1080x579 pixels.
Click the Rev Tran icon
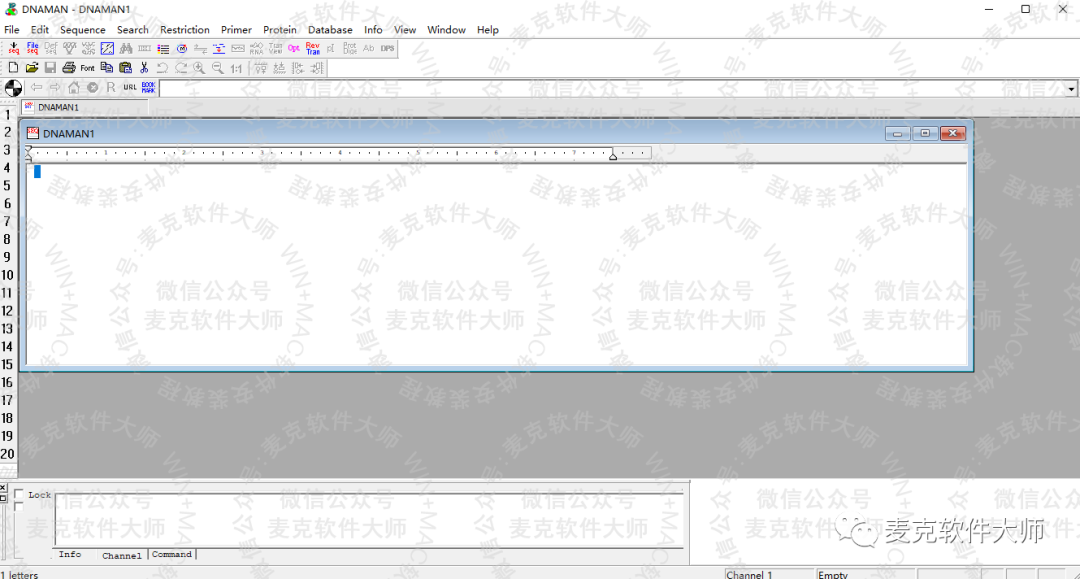pyautogui.click(x=313, y=48)
